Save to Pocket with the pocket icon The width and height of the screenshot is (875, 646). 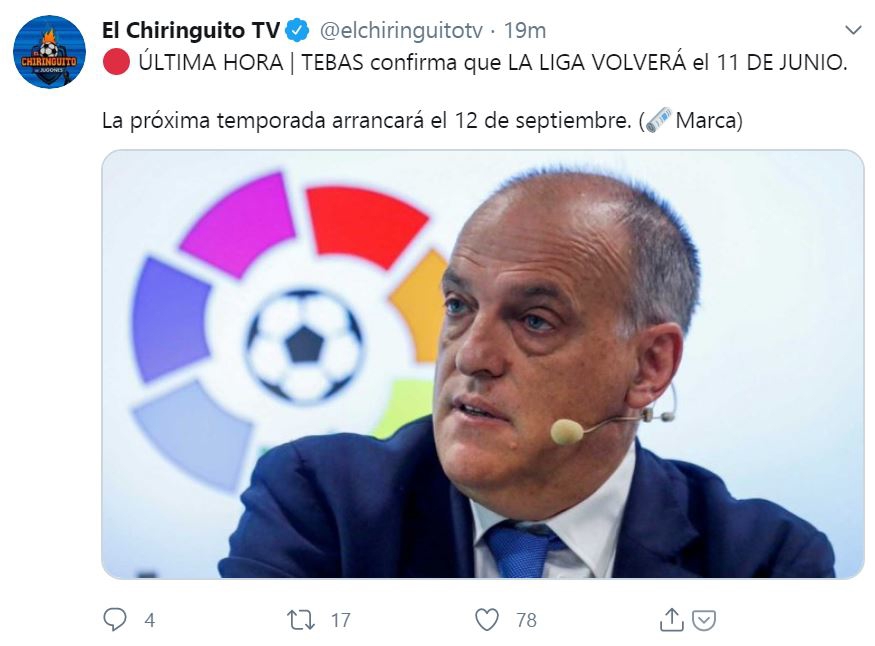click(x=704, y=620)
